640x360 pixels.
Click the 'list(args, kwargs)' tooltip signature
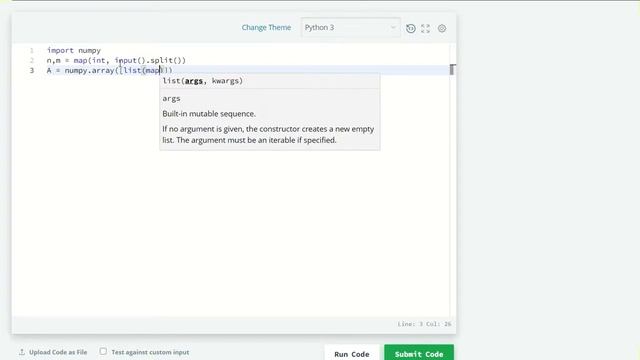203,81
